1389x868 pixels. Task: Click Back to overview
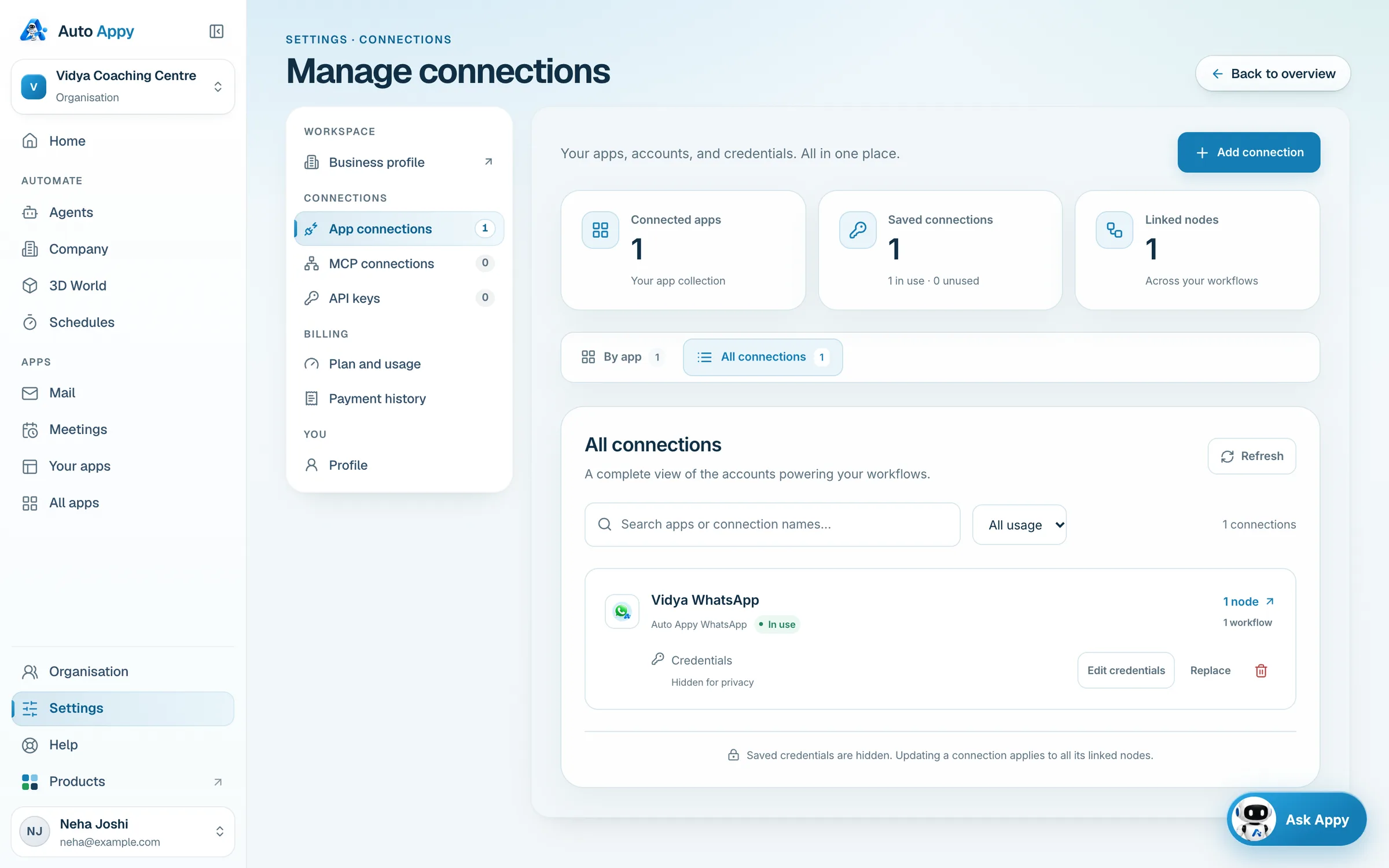[x=1273, y=73]
